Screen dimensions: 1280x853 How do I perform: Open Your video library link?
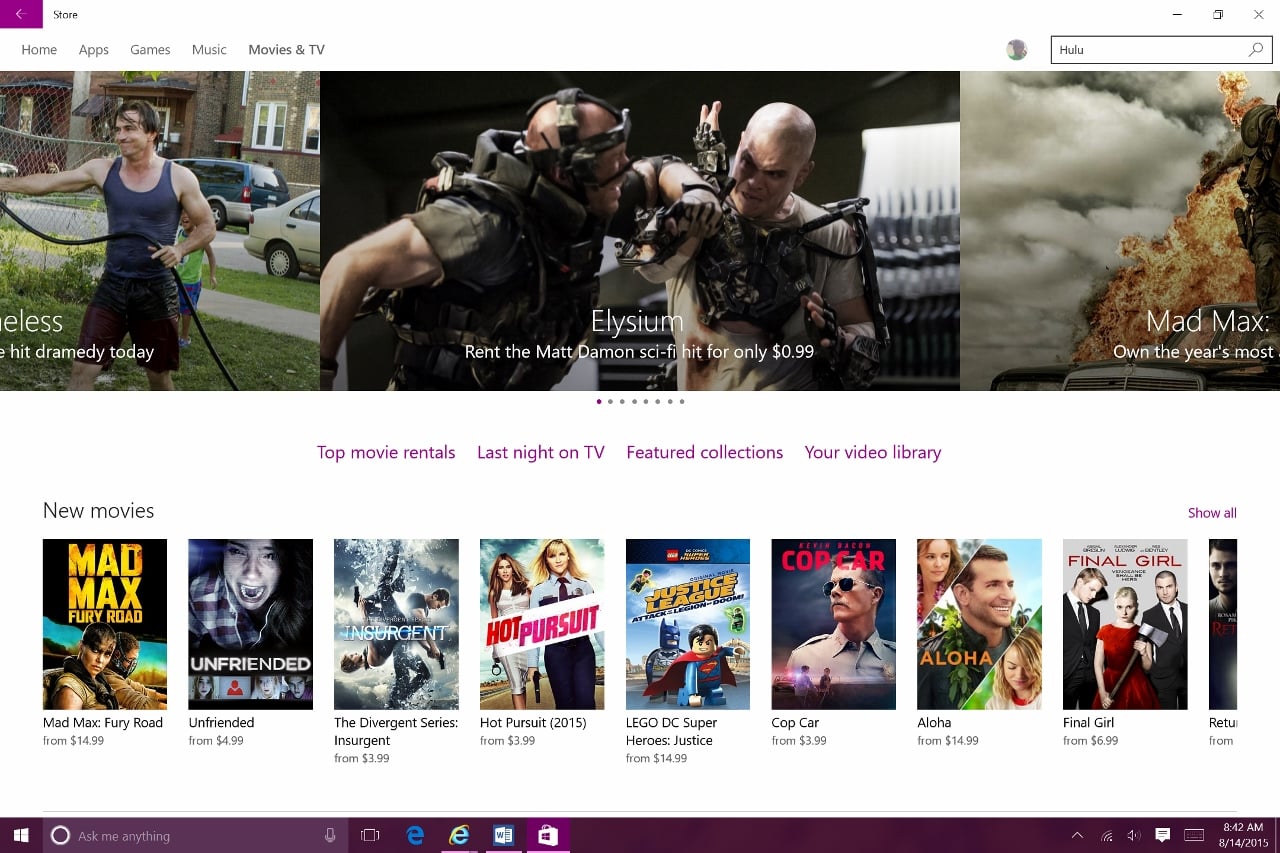872,453
